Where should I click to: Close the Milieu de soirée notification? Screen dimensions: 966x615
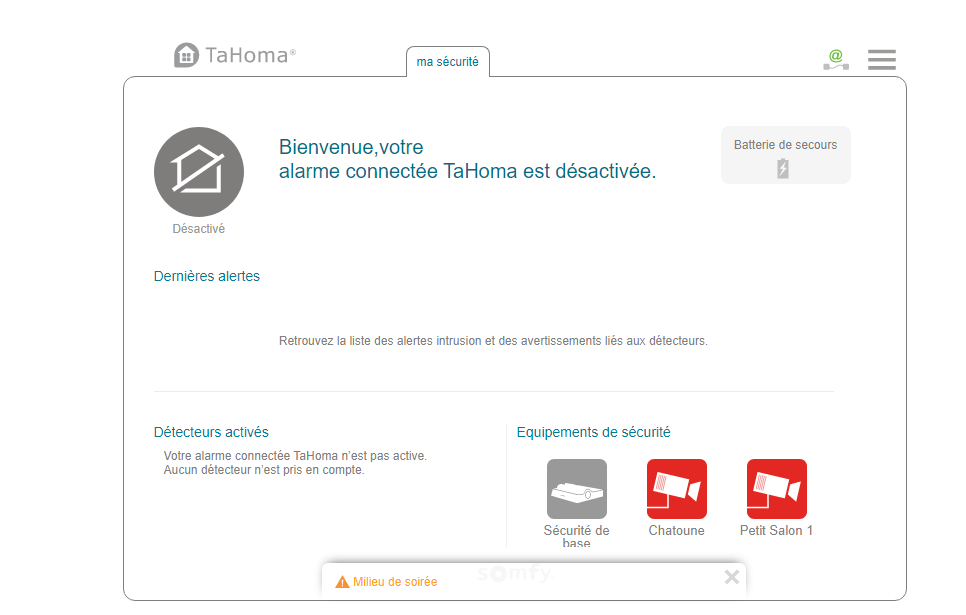731,577
